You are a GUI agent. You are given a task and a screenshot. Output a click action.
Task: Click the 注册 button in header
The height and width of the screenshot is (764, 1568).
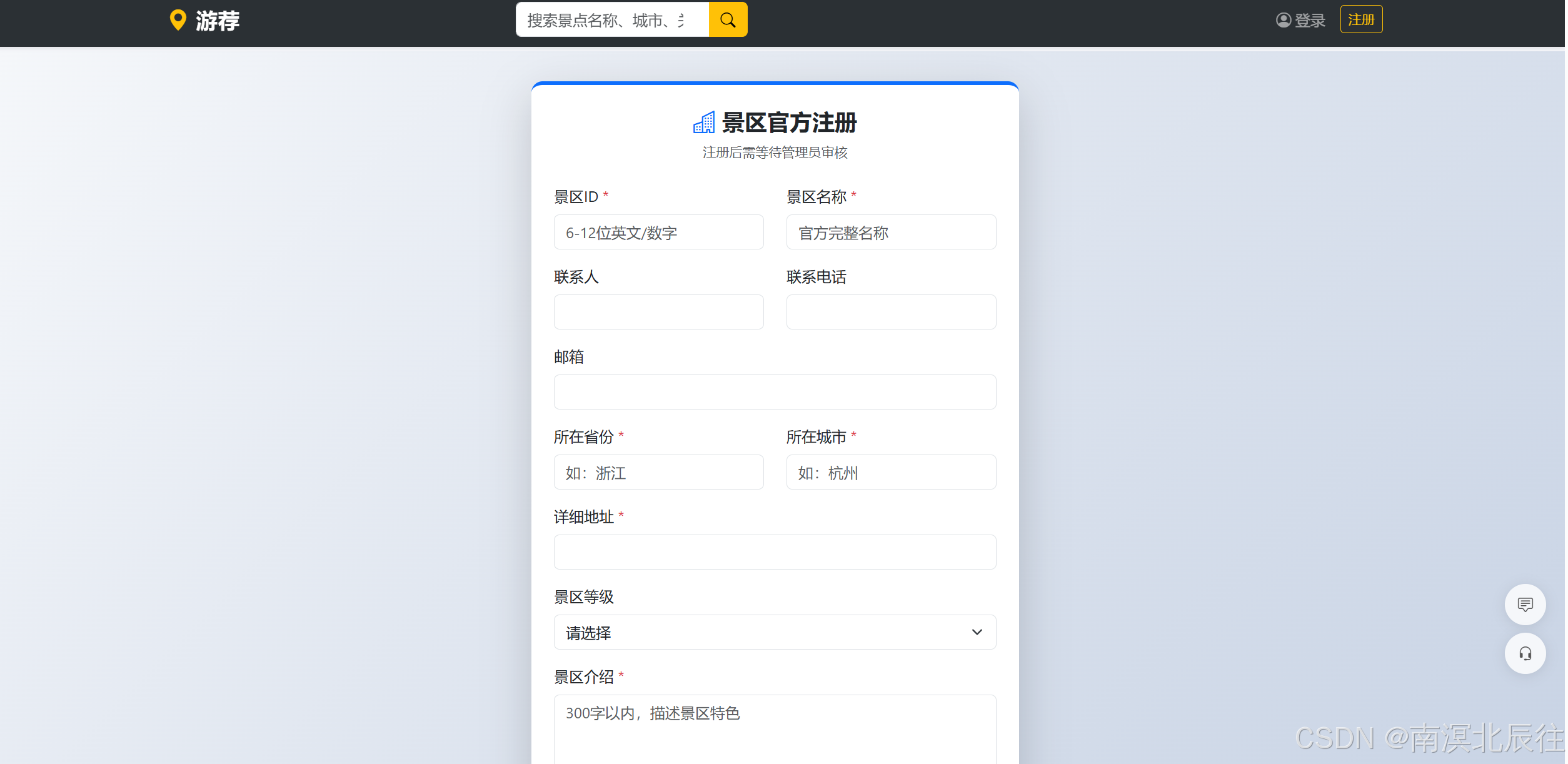[1361, 19]
